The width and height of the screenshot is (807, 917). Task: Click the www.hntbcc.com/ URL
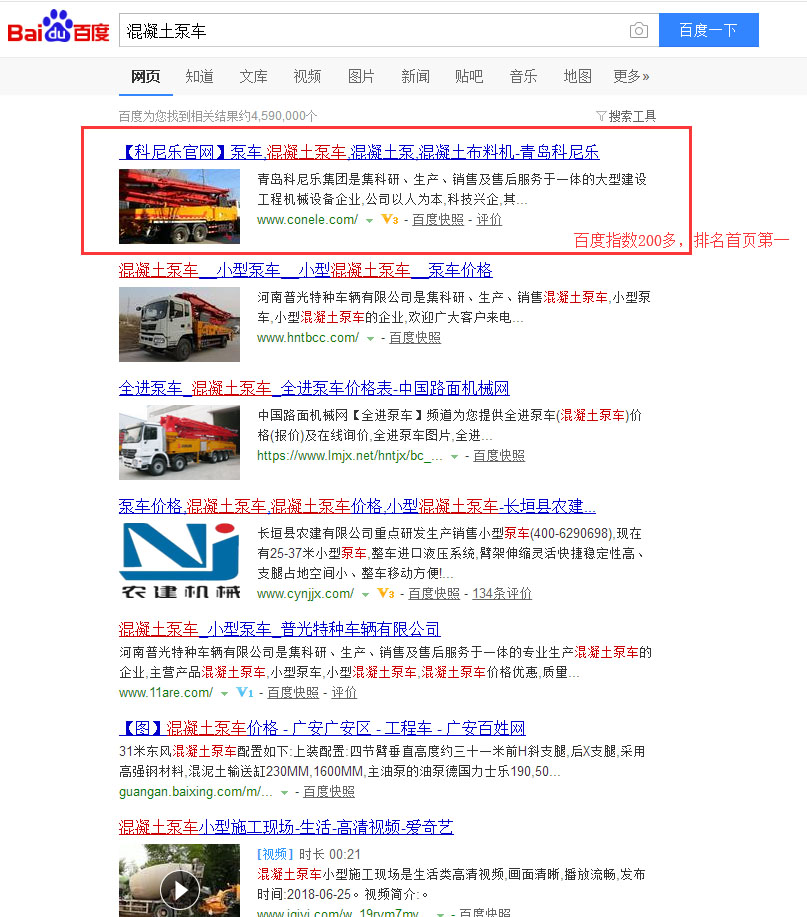(x=308, y=338)
